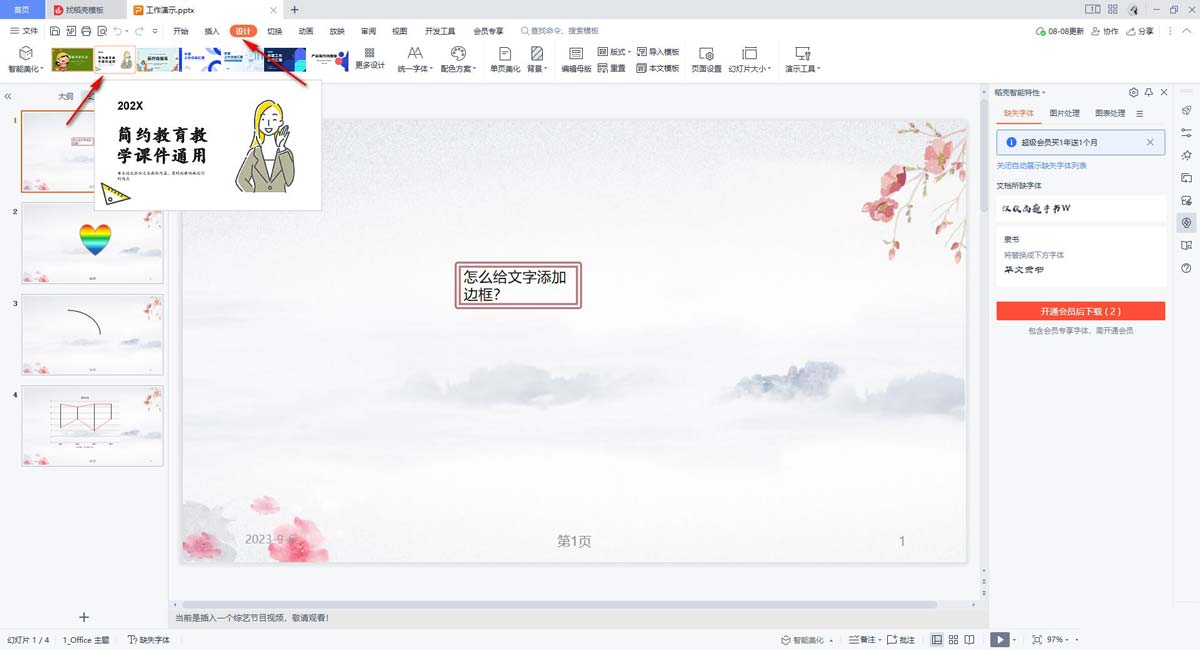Switch to normal view icon in status bar
The height and width of the screenshot is (650, 1200).
coord(937,639)
